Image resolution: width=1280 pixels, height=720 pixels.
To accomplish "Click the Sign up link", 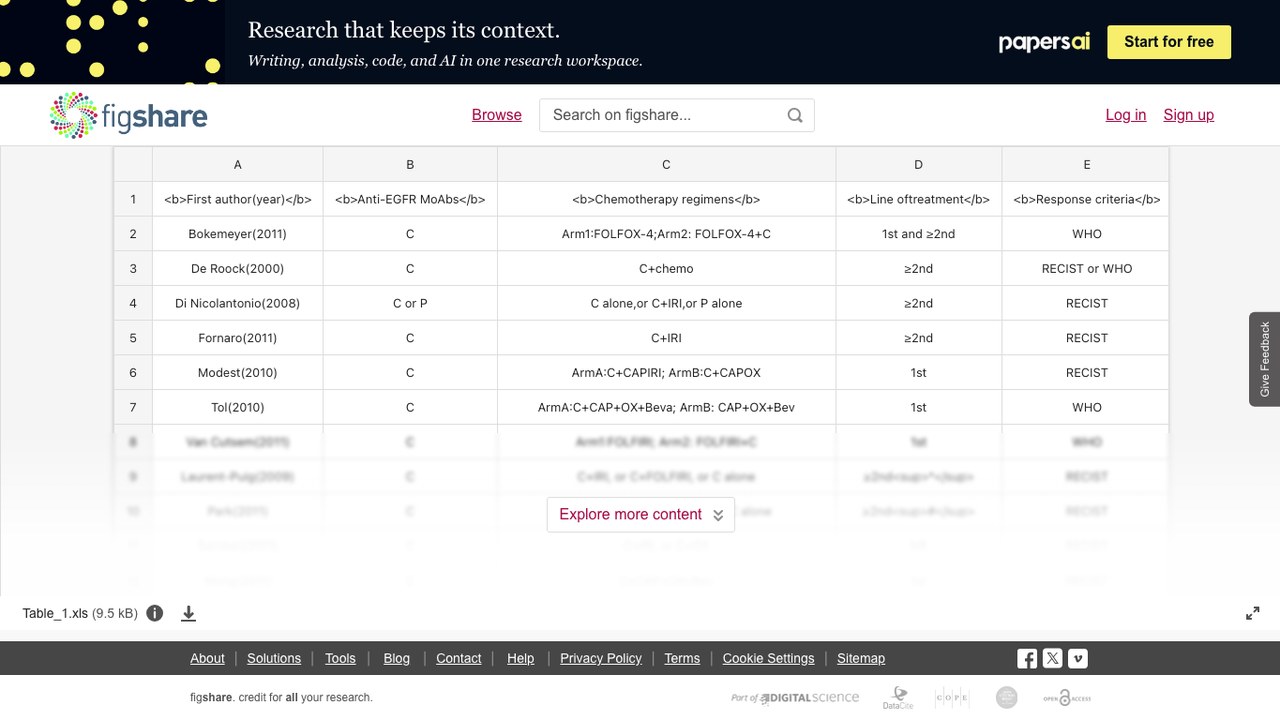I will tap(1189, 115).
